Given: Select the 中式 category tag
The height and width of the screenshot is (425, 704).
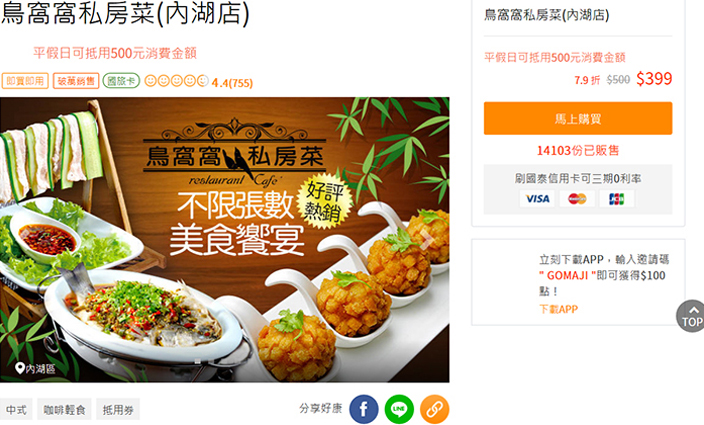Looking at the screenshot, I should [16, 409].
